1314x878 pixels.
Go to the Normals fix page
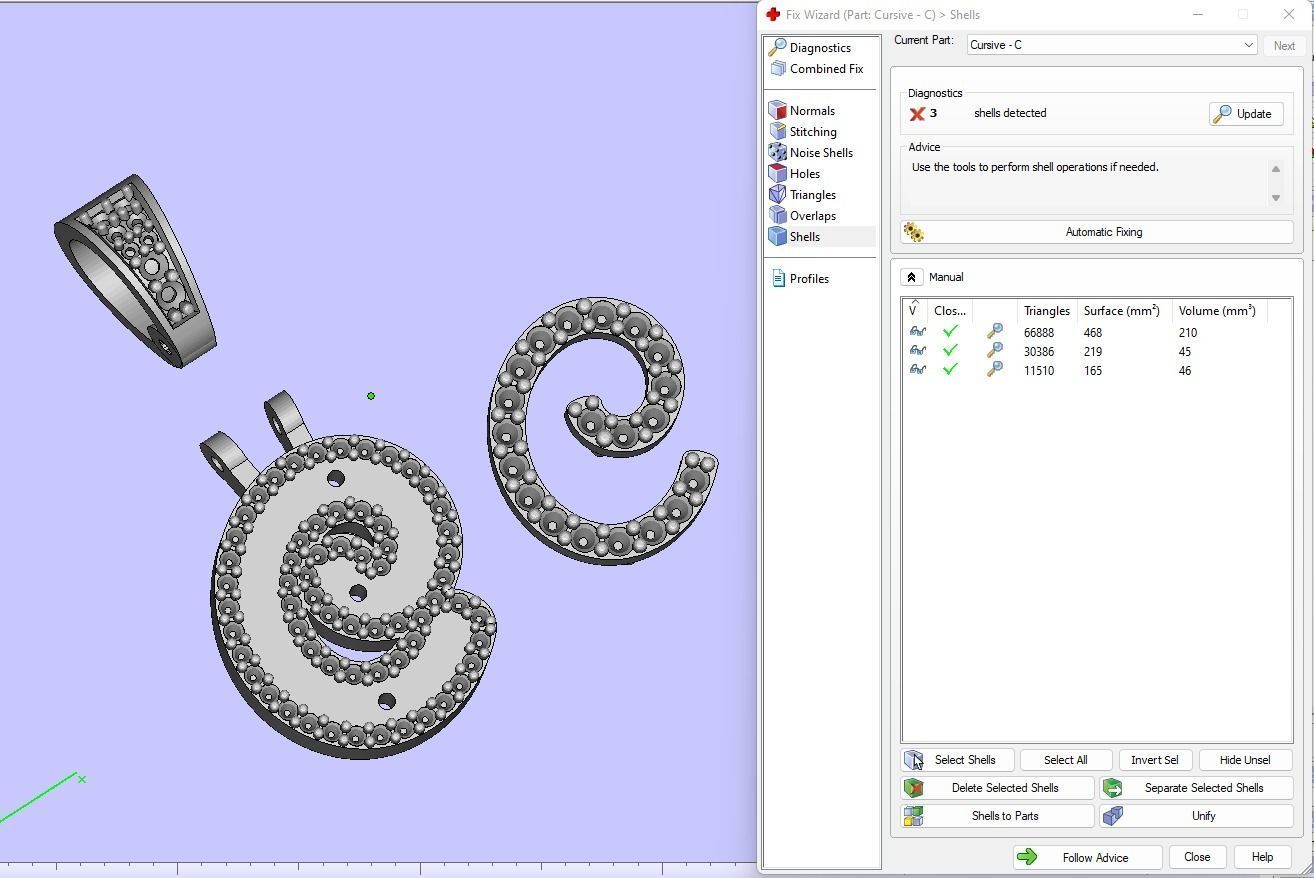click(812, 111)
